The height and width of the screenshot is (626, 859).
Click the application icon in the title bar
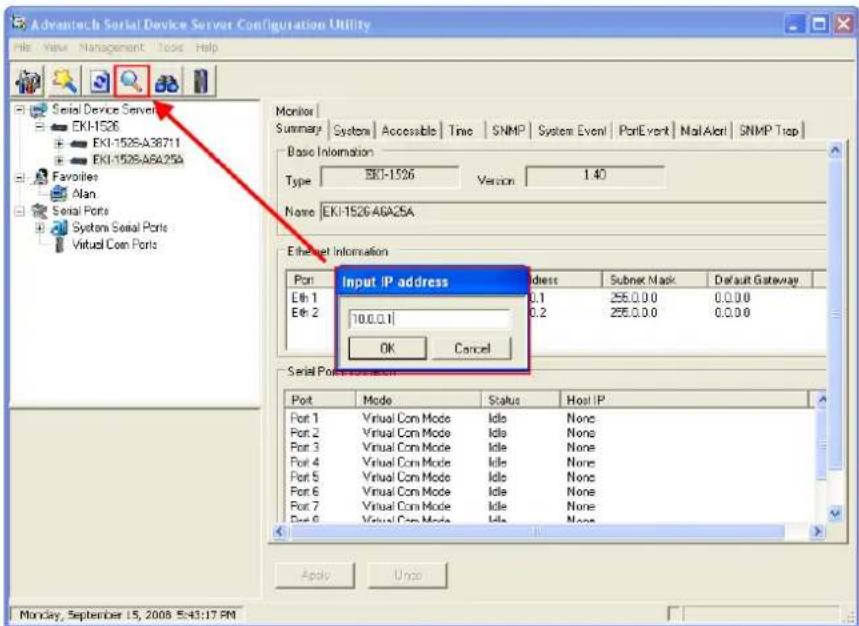20,24
